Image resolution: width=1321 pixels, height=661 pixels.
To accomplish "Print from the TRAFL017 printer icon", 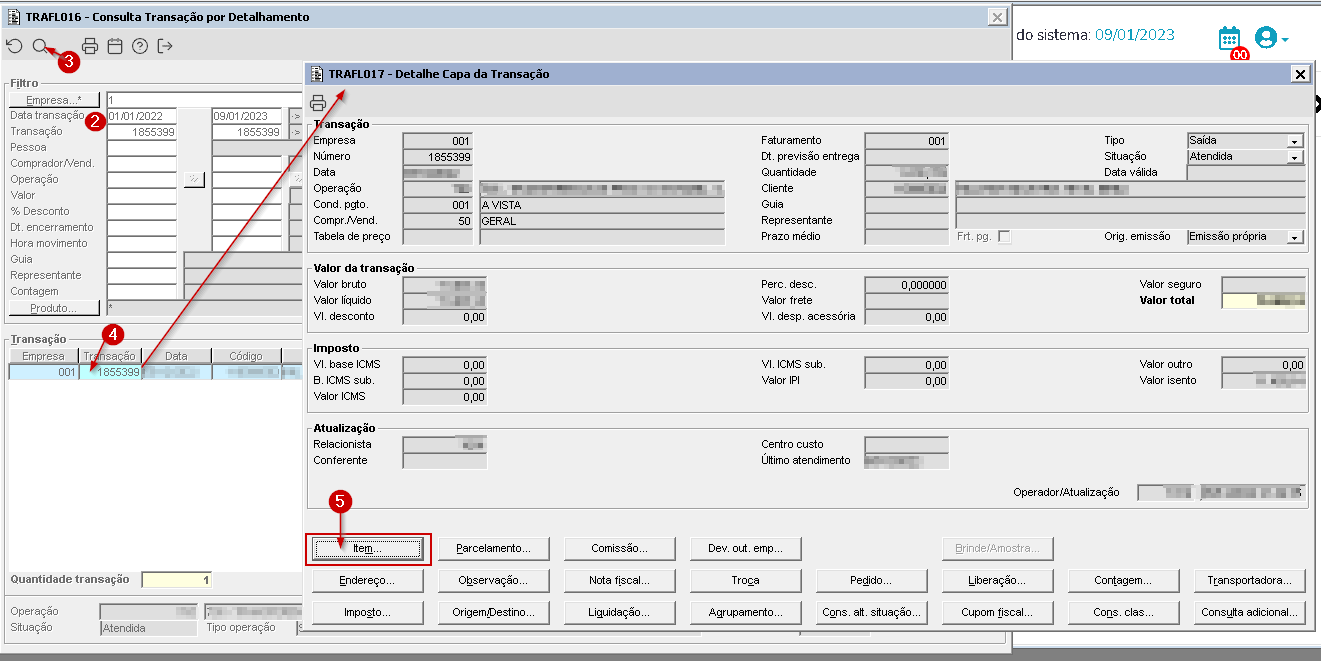I will click(318, 102).
